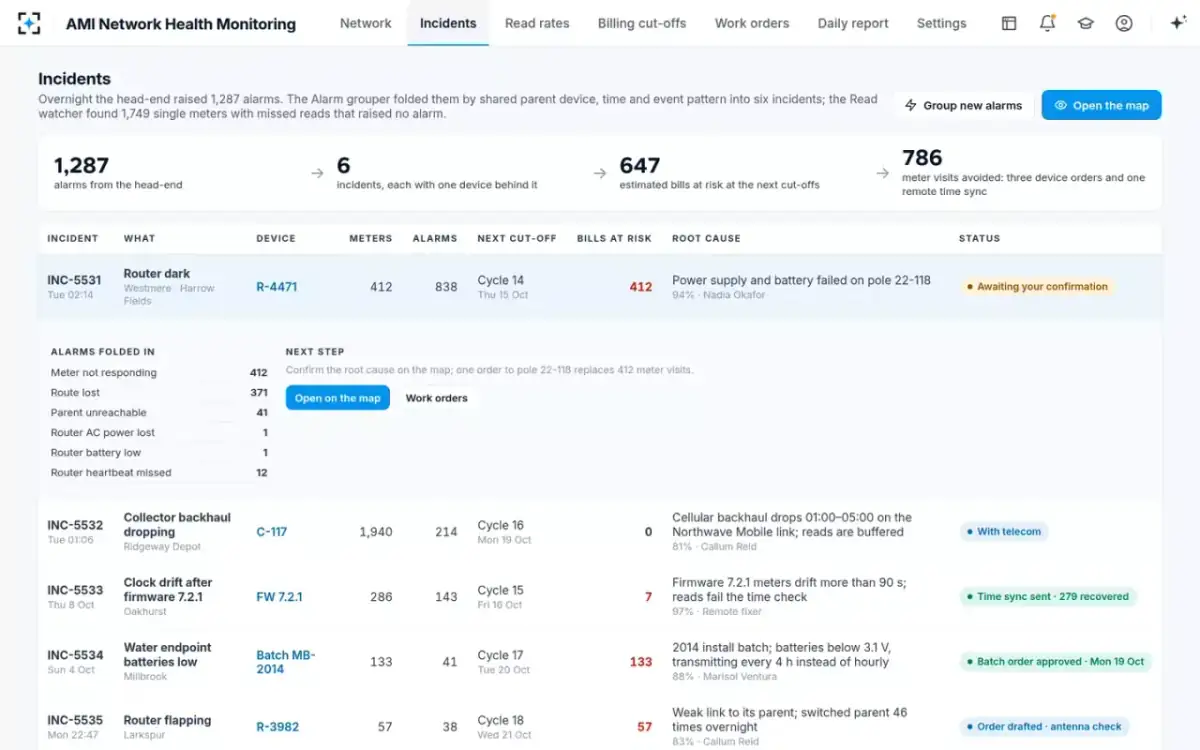This screenshot has height=750, width=1200.
Task: Switch to the Network tab
Action: click(x=365, y=23)
